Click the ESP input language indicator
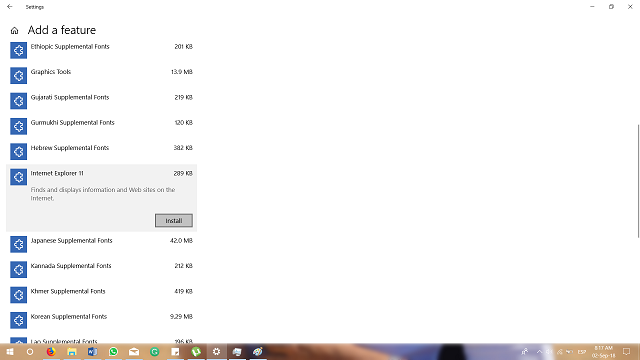640x360 pixels. tap(582, 352)
